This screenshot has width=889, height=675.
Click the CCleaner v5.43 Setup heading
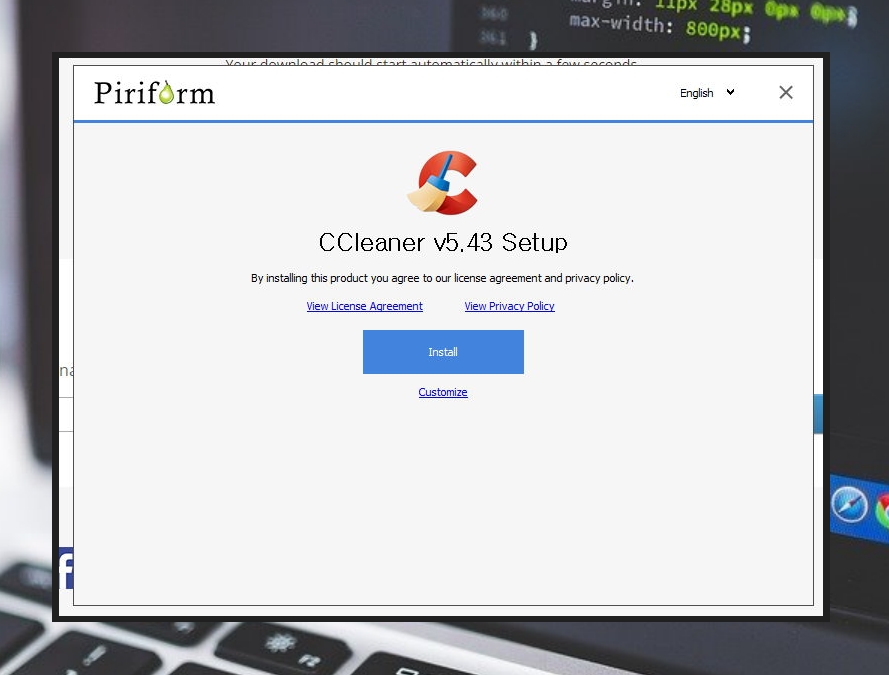tap(443, 243)
